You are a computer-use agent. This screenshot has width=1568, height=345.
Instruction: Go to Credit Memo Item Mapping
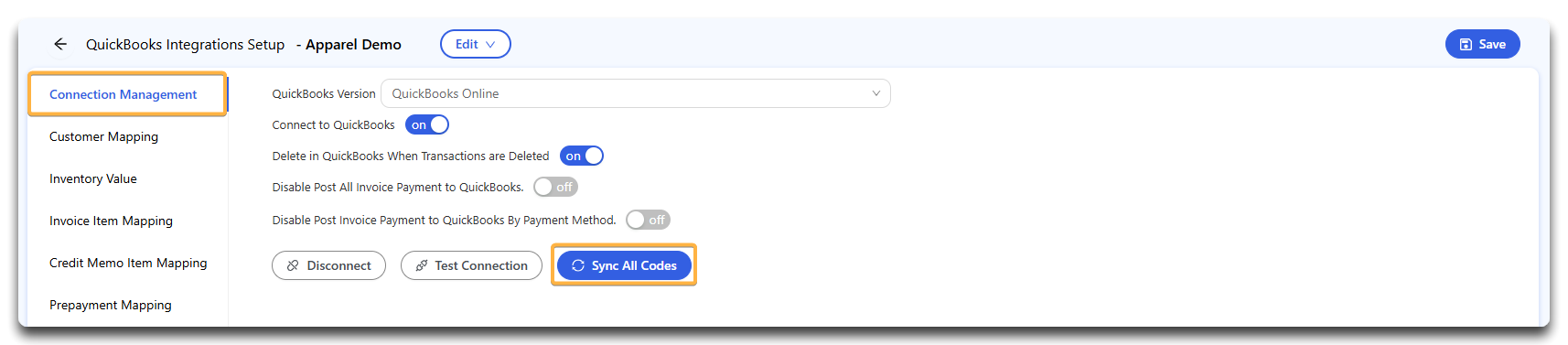127,263
